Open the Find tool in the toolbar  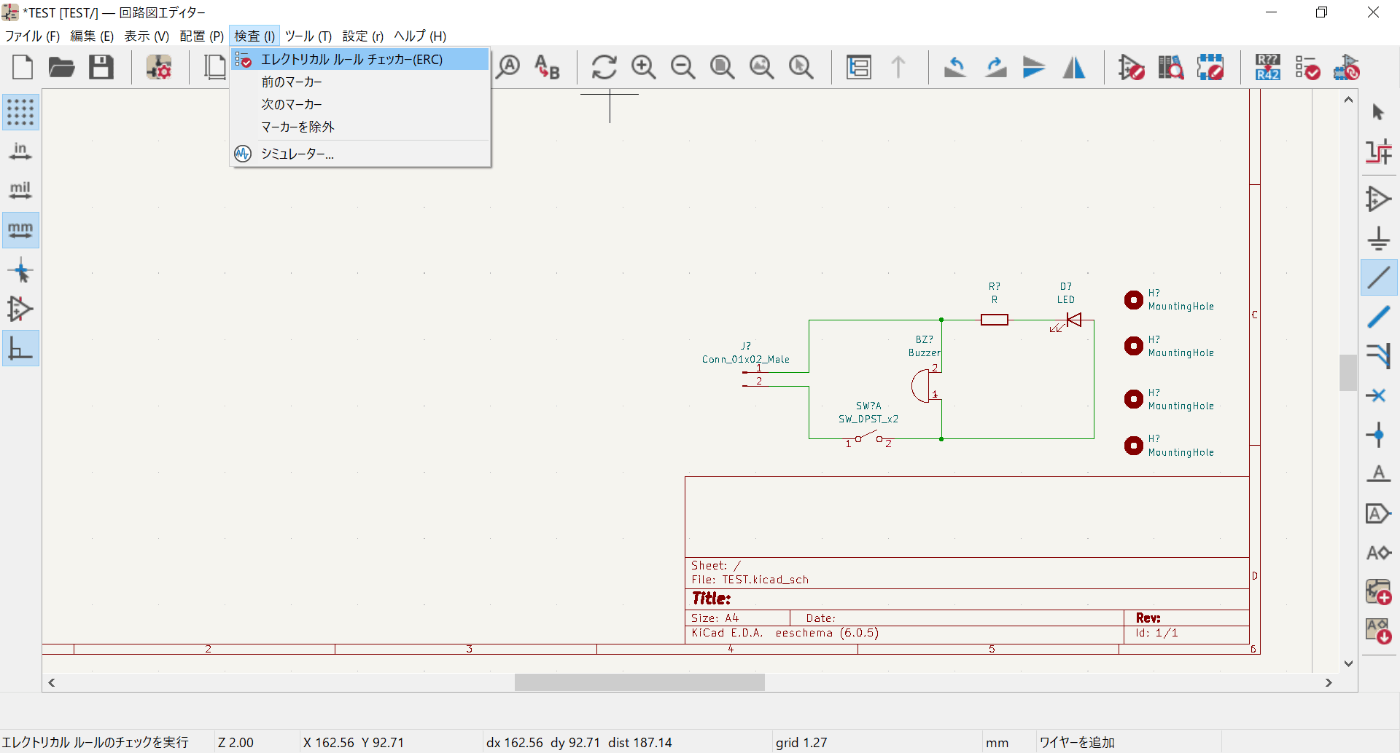tap(509, 67)
